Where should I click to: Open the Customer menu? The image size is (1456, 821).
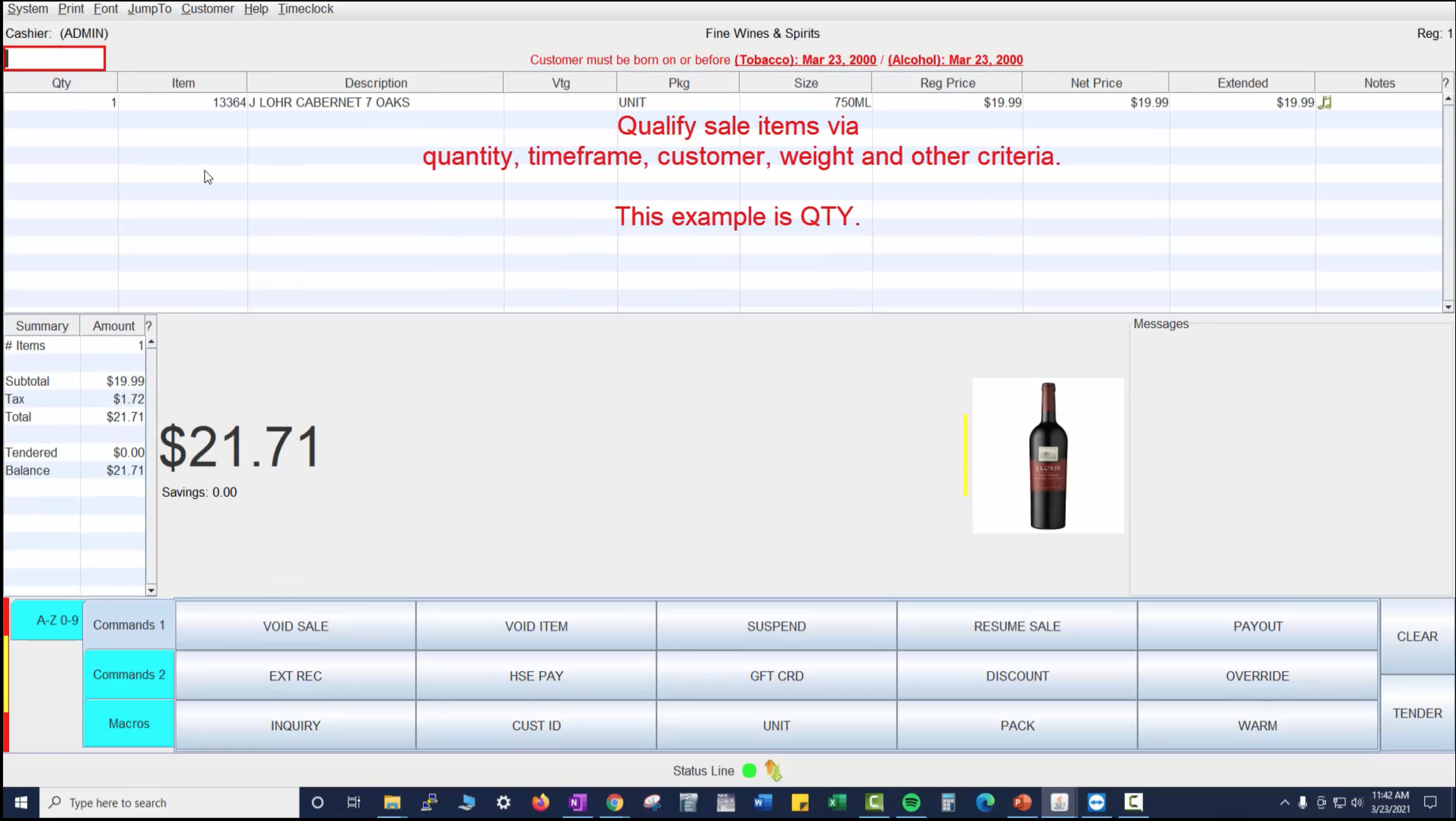pyautogui.click(x=208, y=8)
